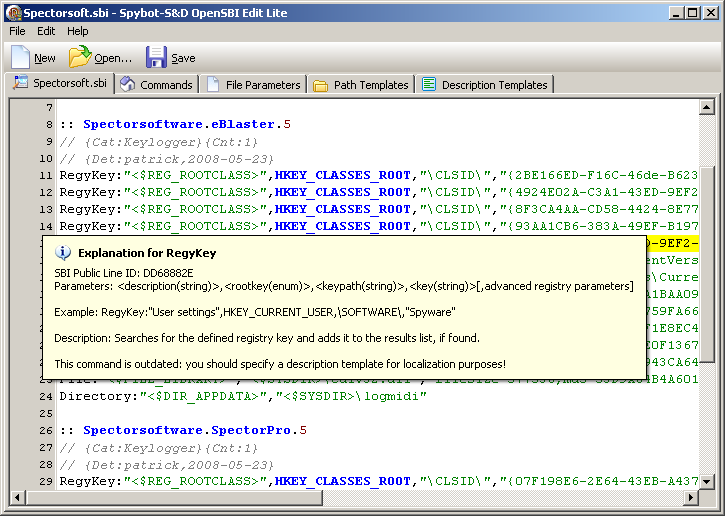Viewport: 725px width, 516px height.
Task: Maximize the OpenSBI Edit window
Action: pyautogui.click(x=692, y=12)
